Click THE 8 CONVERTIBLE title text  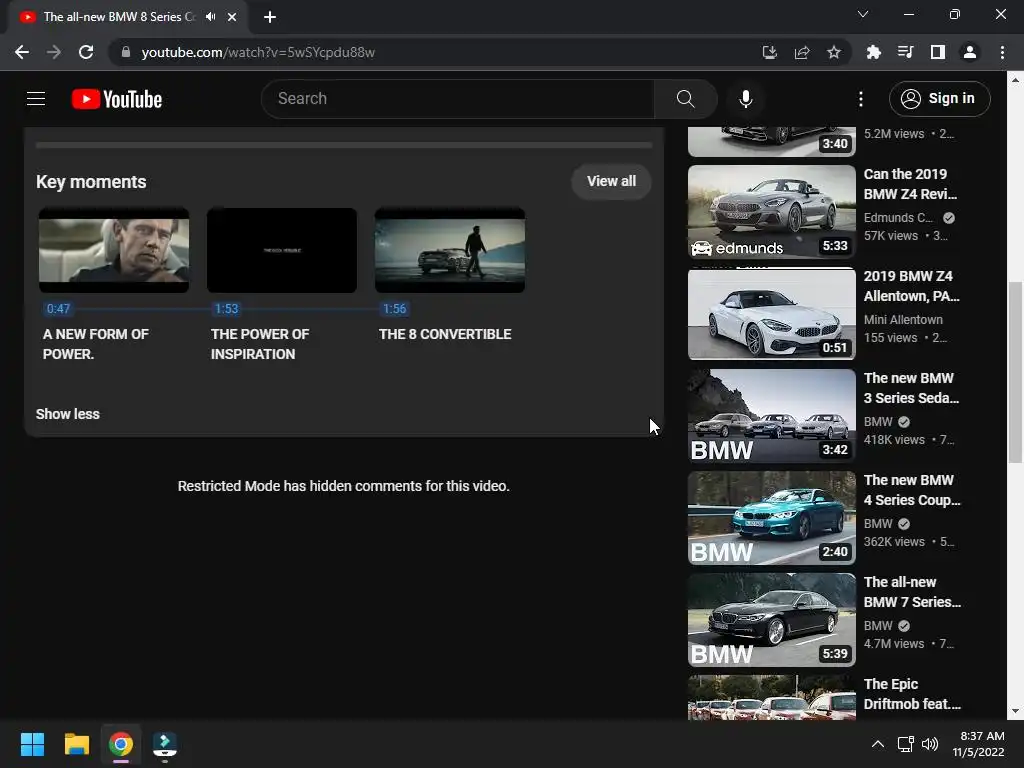[445, 334]
